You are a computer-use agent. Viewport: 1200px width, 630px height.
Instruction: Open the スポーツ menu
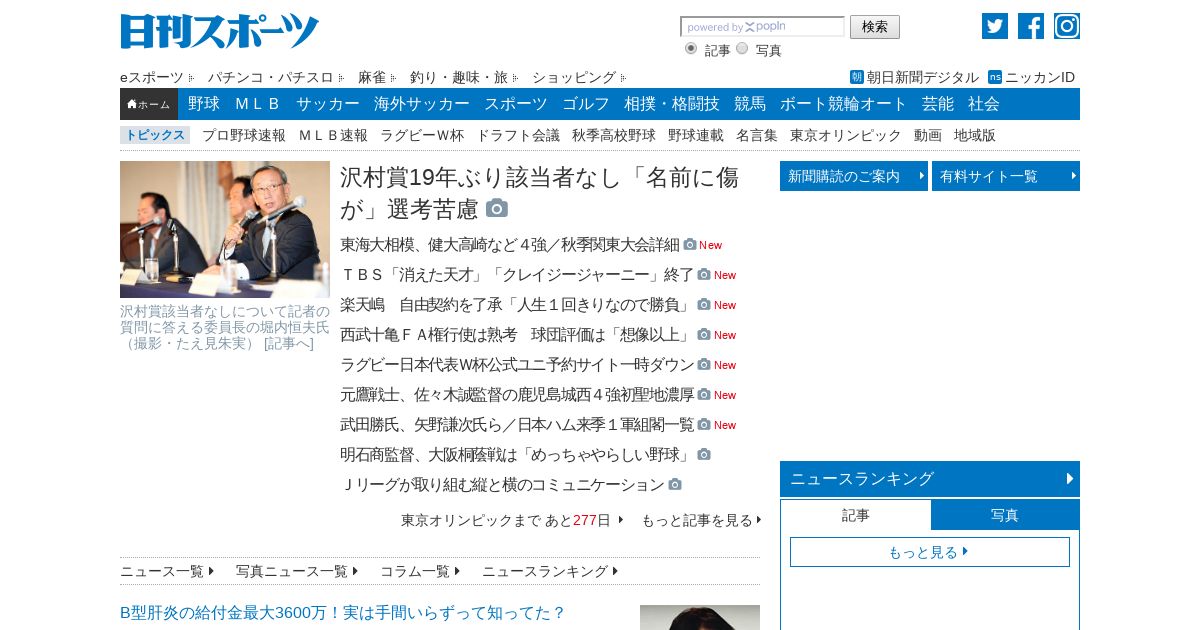point(516,104)
